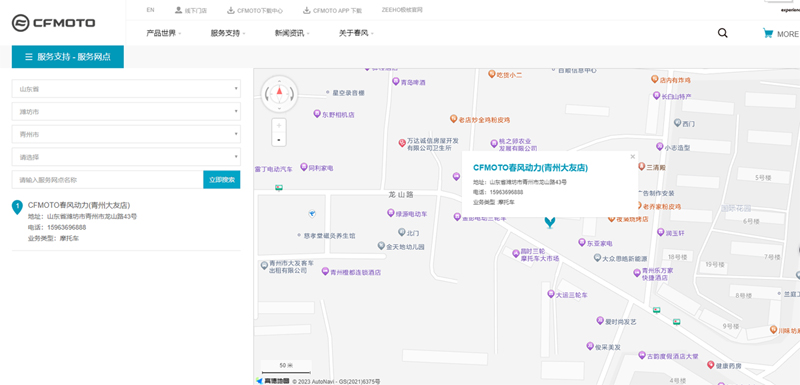Click the 北门 gate pin

pos(402,233)
